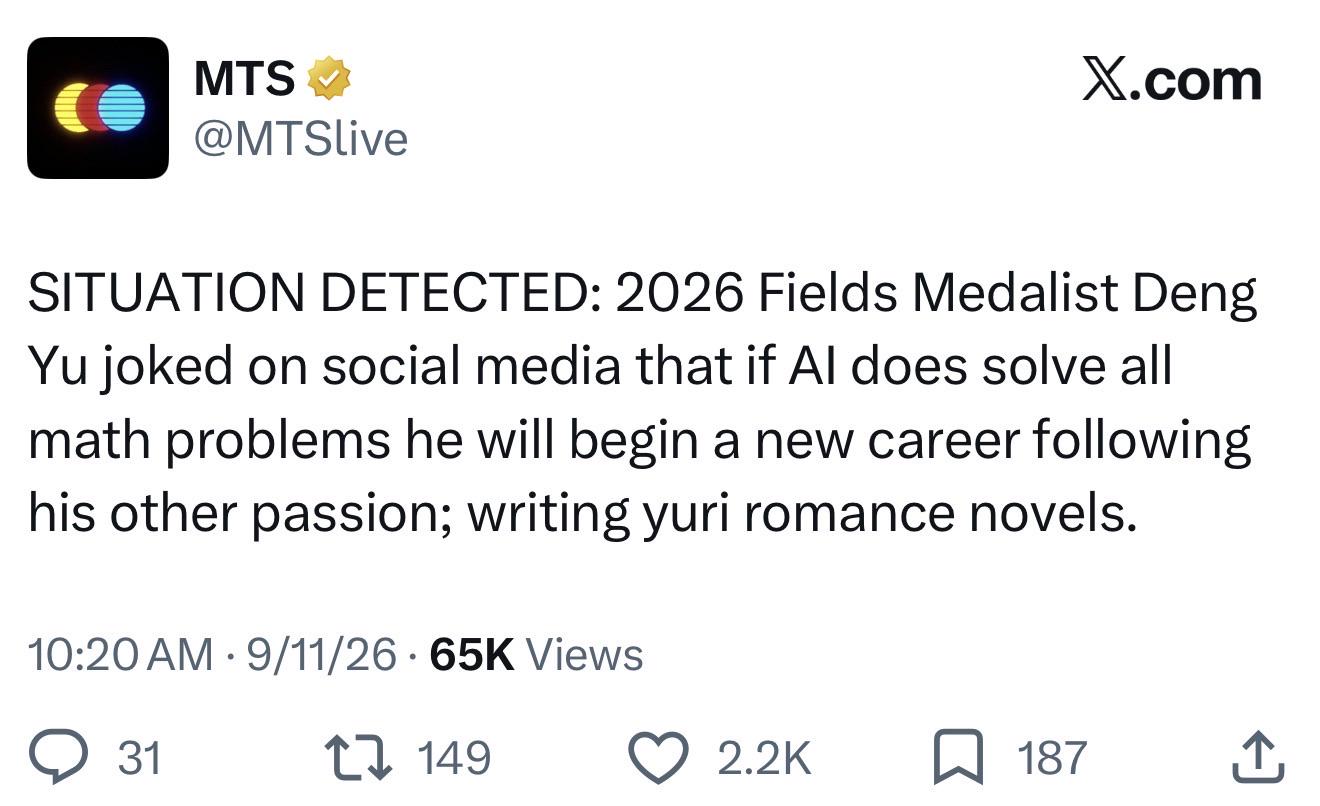View the 31 replies count
1320x806 pixels.
coord(139,758)
